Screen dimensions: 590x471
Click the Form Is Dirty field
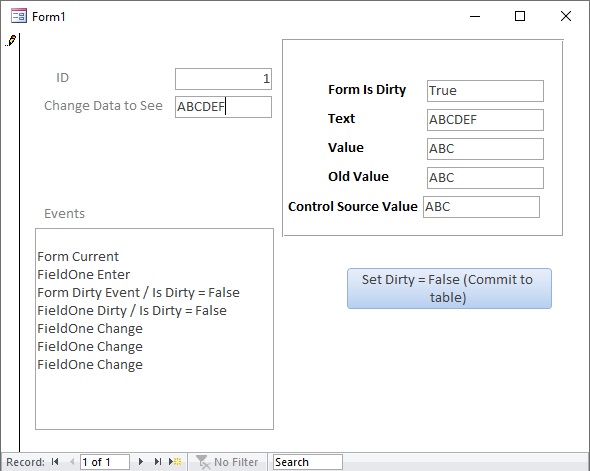point(485,91)
